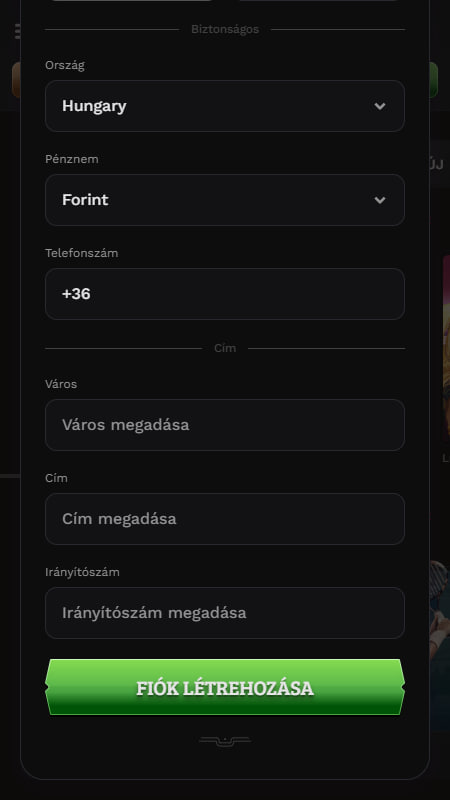Click the Forint selected value text
Screen dimensions: 450x800
click(85, 200)
